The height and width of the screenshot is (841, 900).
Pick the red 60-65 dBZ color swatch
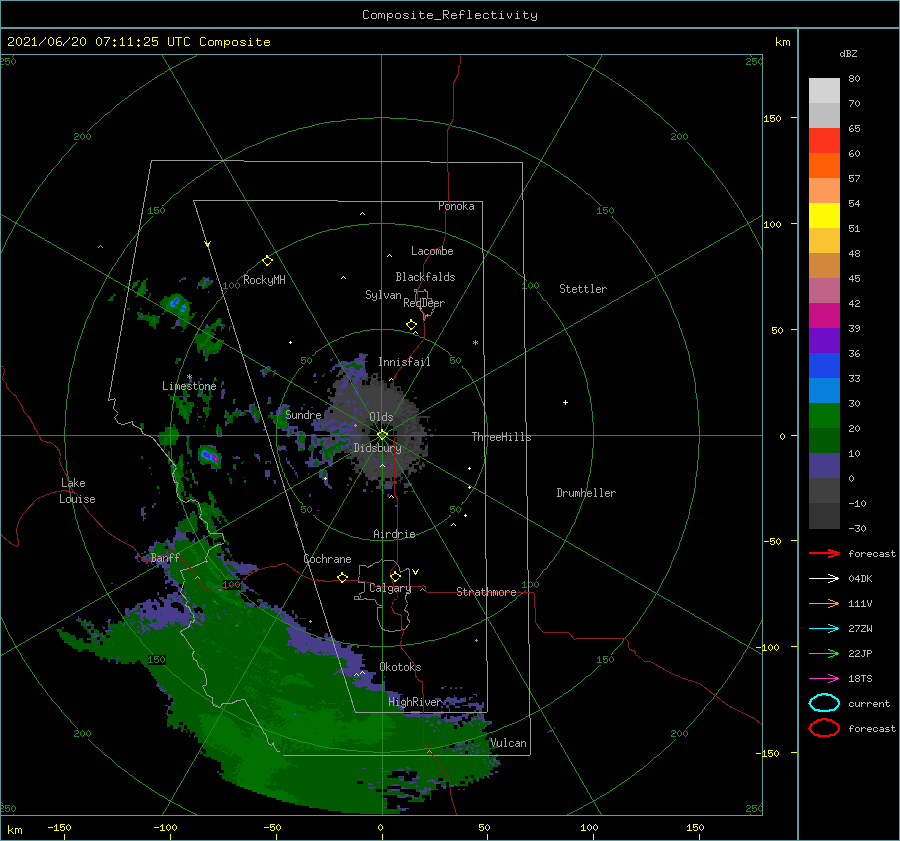[x=824, y=141]
